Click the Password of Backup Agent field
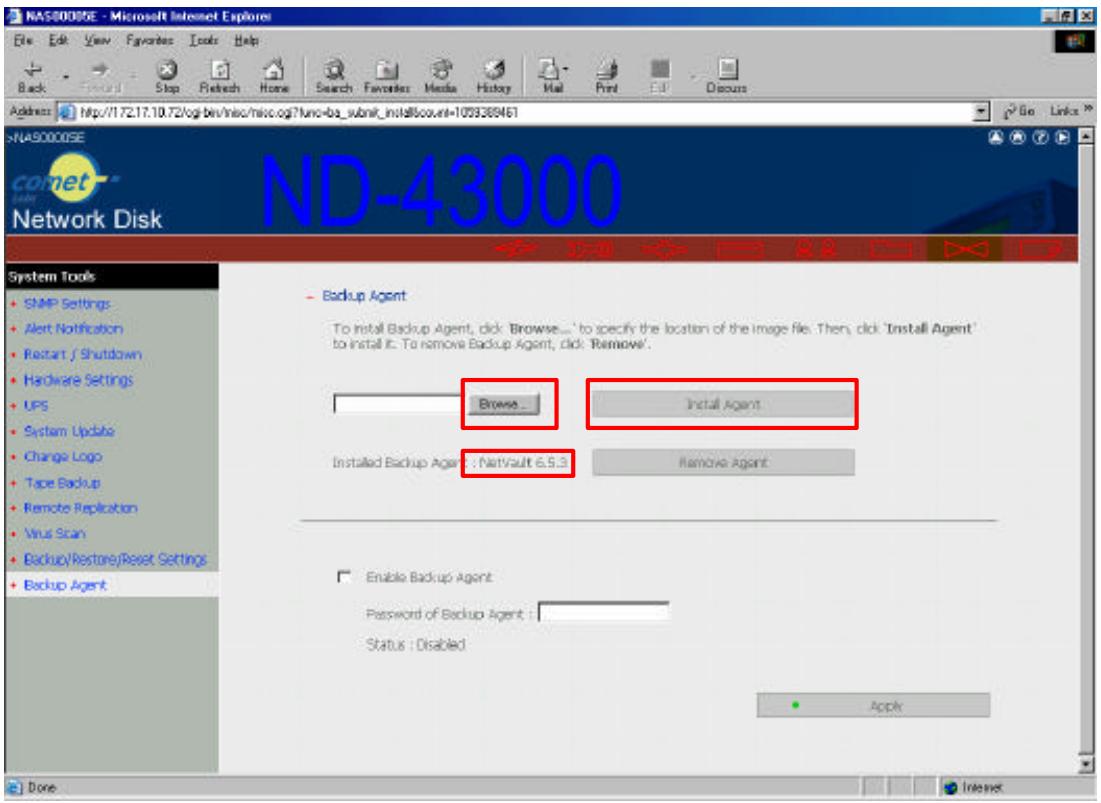Screen dimensions: 1101x803 pyautogui.click(x=603, y=612)
